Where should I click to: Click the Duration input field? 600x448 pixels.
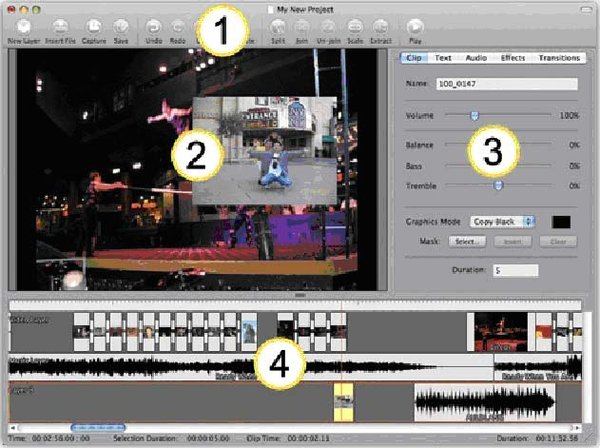(512, 270)
